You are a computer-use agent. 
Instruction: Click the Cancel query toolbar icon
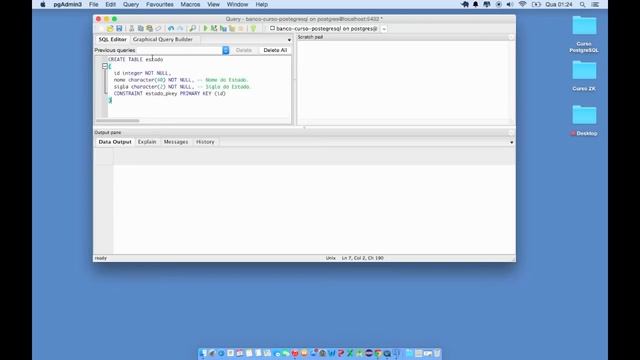(x=241, y=29)
